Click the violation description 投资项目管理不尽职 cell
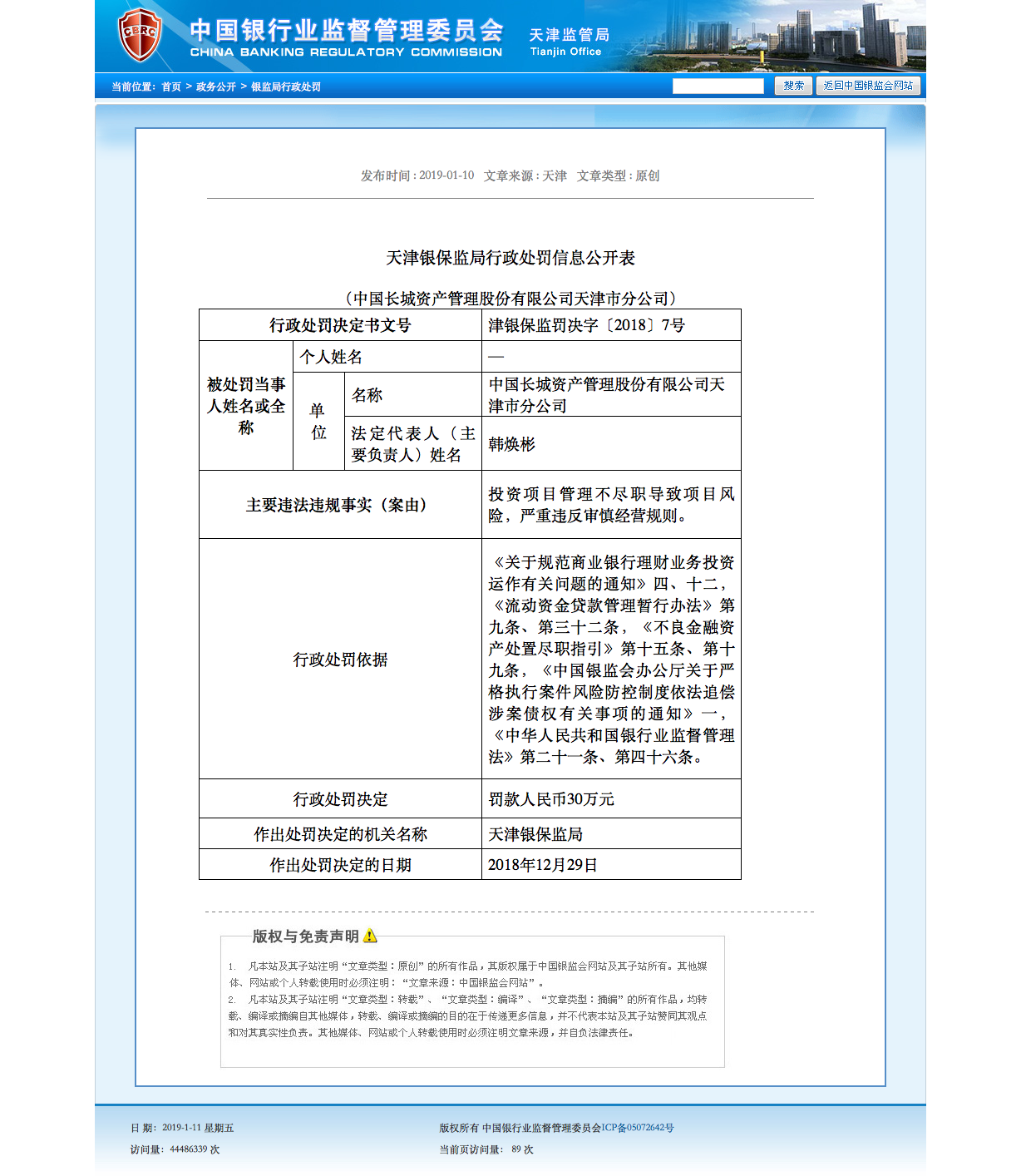1021x1176 pixels. [x=611, y=505]
